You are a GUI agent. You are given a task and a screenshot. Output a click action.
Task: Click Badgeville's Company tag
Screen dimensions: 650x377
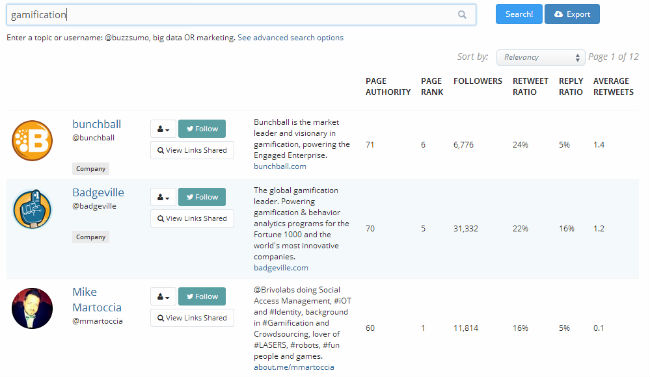pos(90,237)
